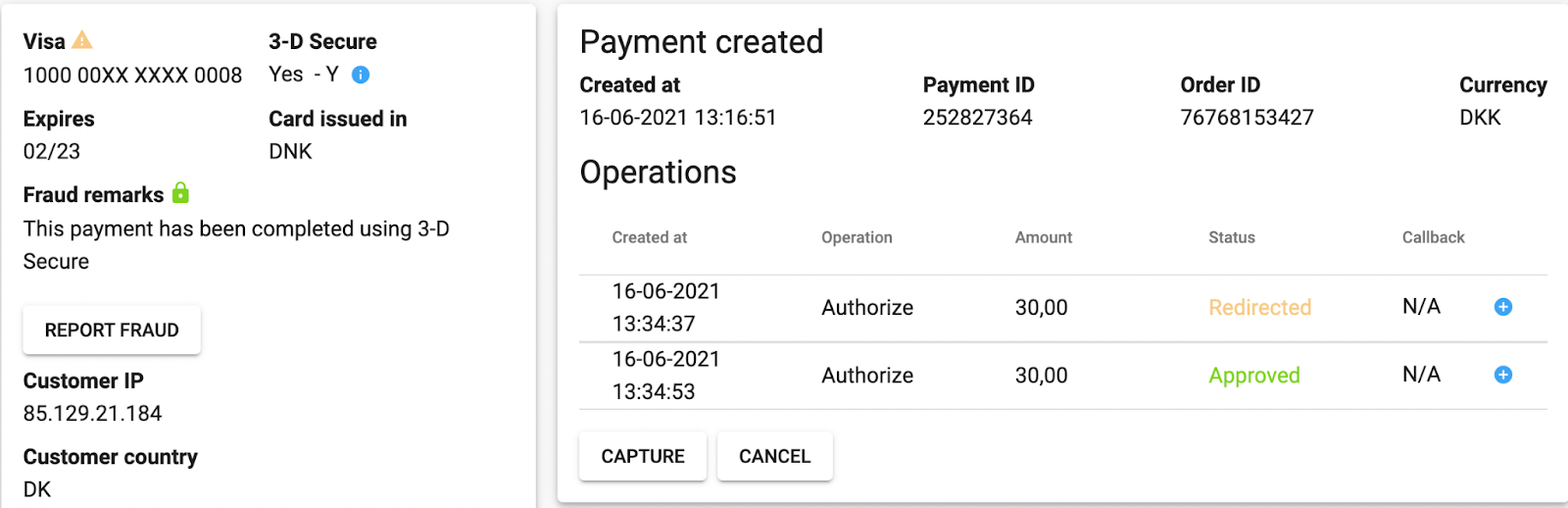Expand the Redirected operation row plus icon

tap(1502, 307)
